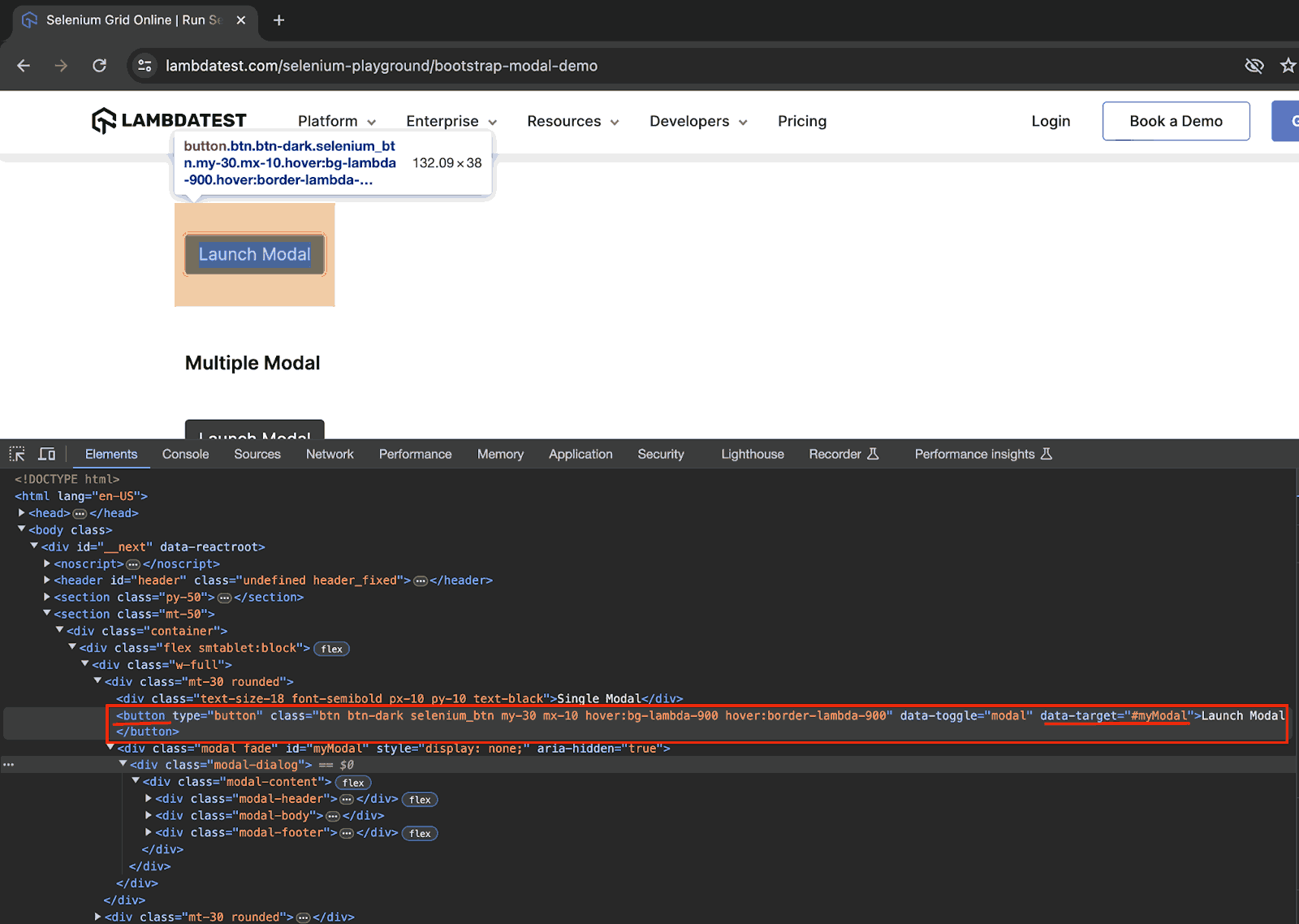
Task: Click the Book a Demo button
Action: tap(1176, 121)
